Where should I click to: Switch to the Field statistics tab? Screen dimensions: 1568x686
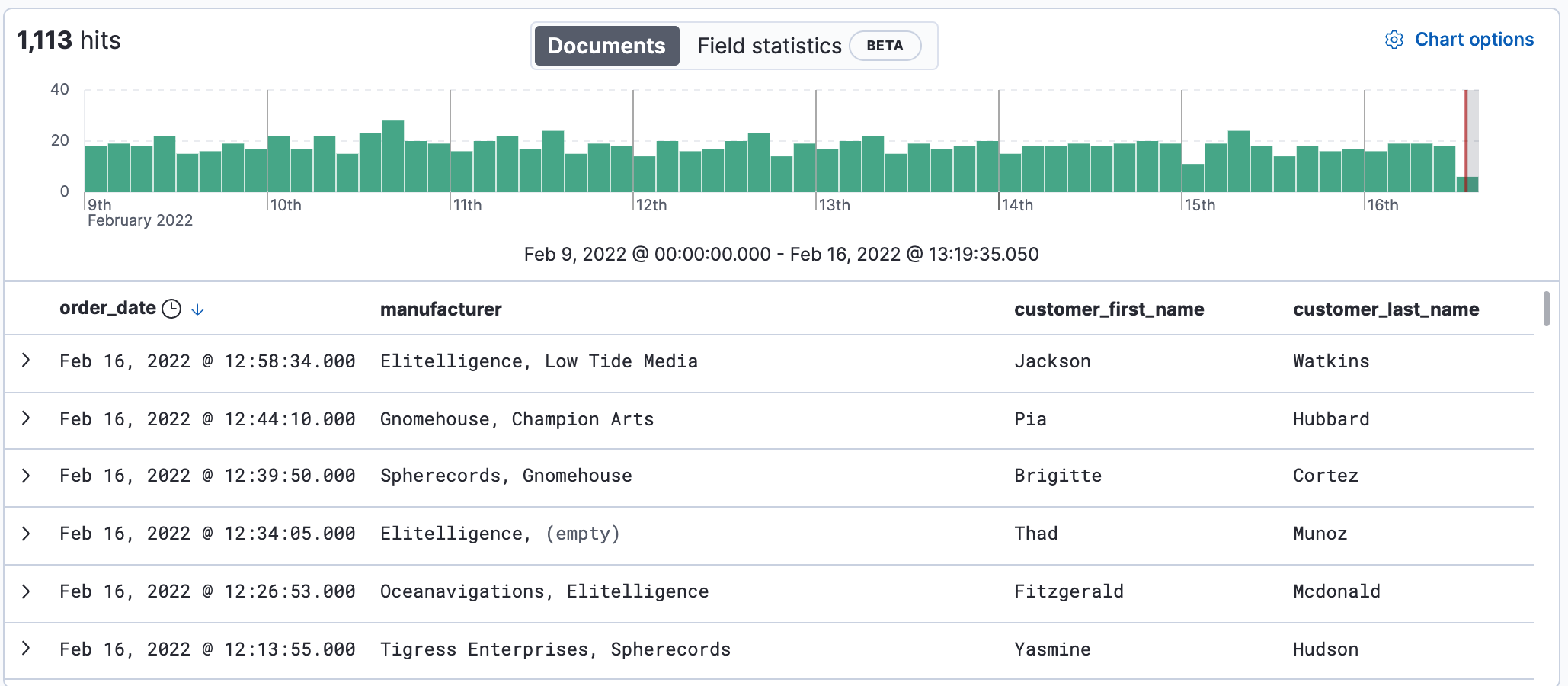pos(769,46)
